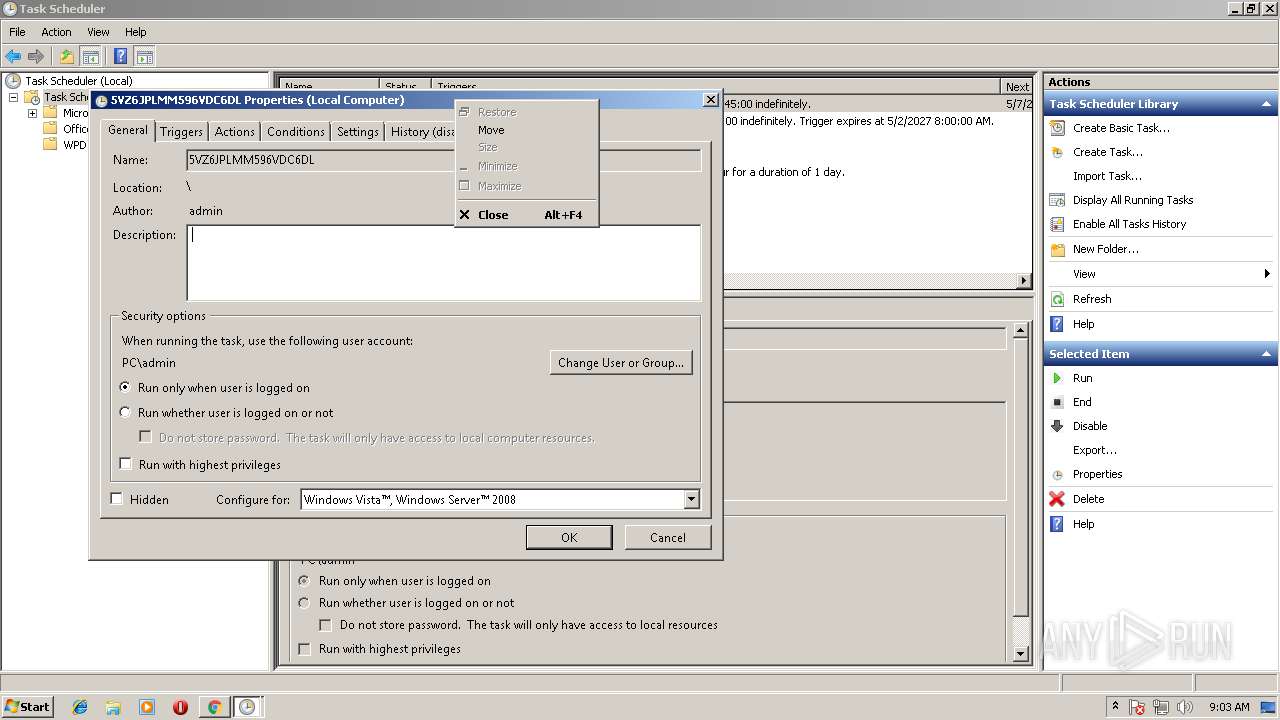The width and height of the screenshot is (1280, 720).
Task: Click the New Folder icon in Actions
Action: click(x=1057, y=249)
